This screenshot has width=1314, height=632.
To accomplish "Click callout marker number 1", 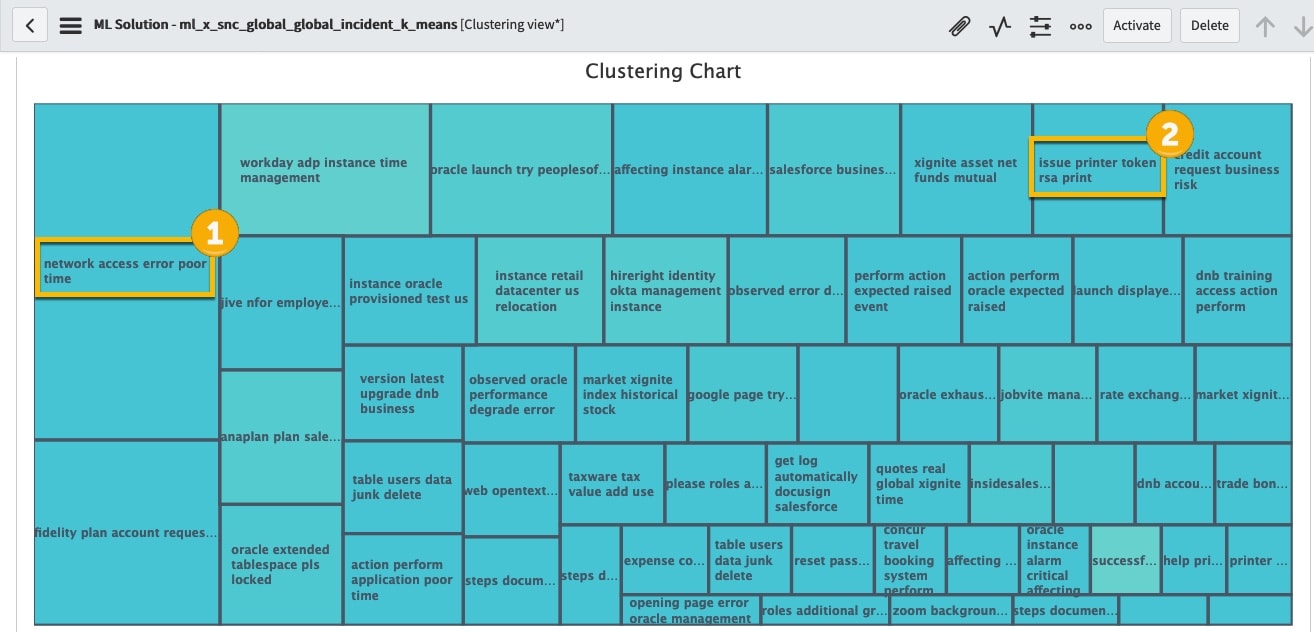I will (x=214, y=233).
